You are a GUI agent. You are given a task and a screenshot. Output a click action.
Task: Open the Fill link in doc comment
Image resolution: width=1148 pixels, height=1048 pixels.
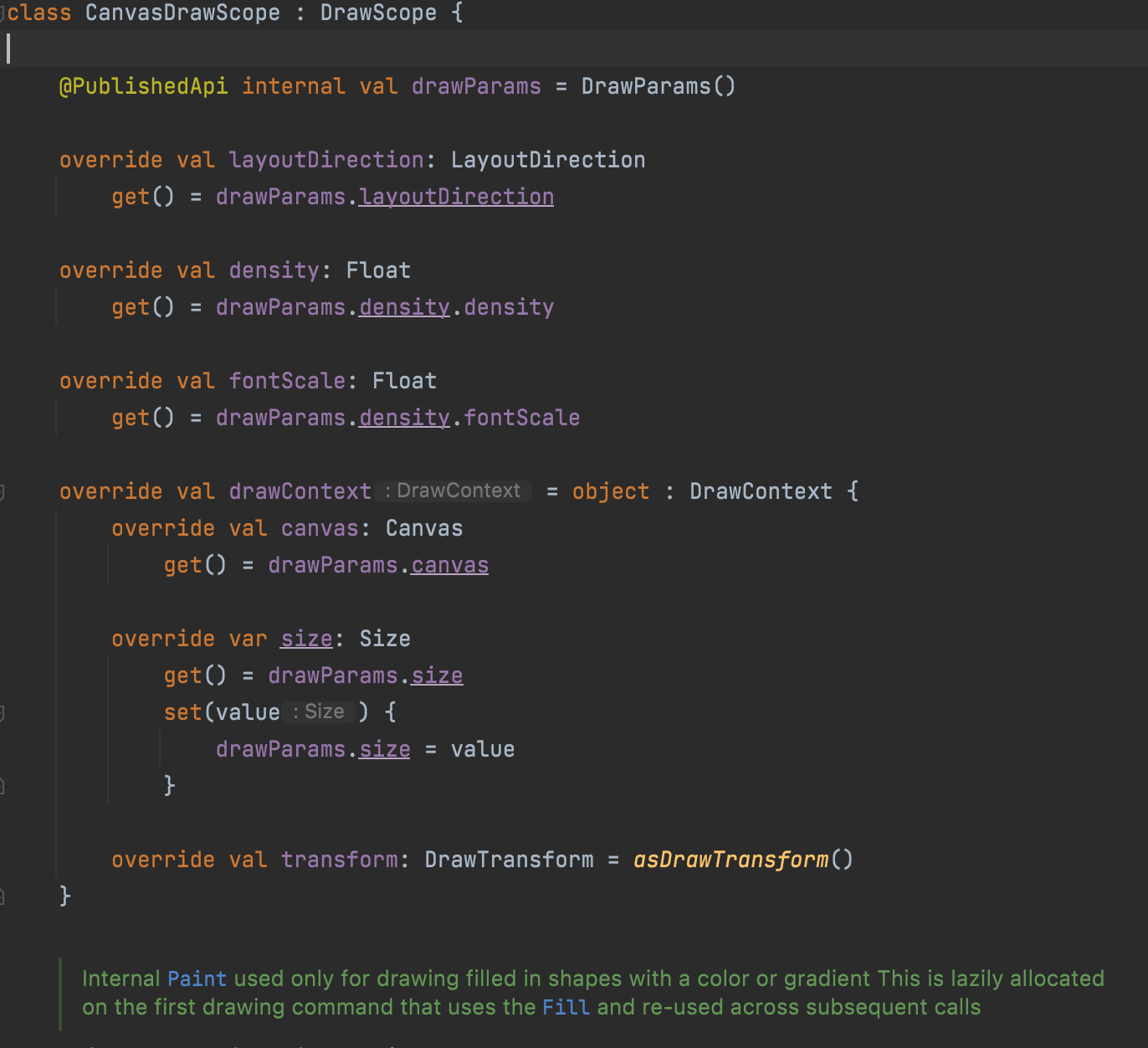tap(566, 1007)
